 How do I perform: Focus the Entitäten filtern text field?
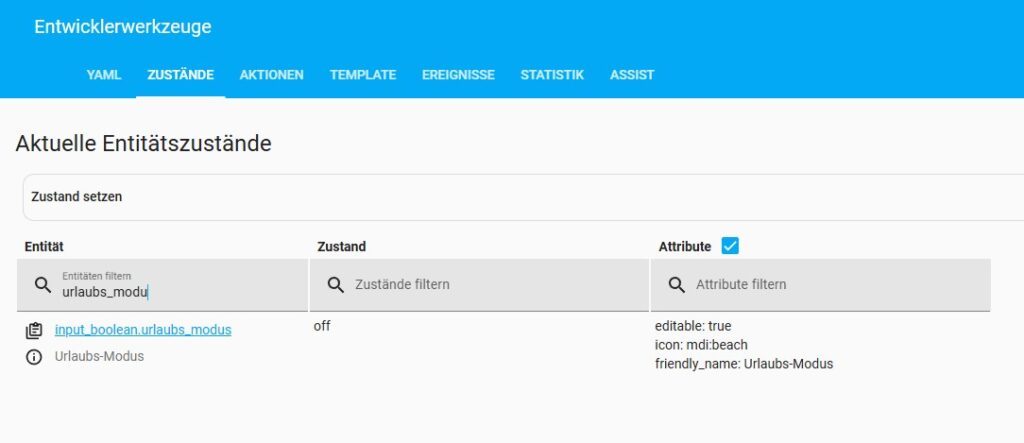(170, 292)
